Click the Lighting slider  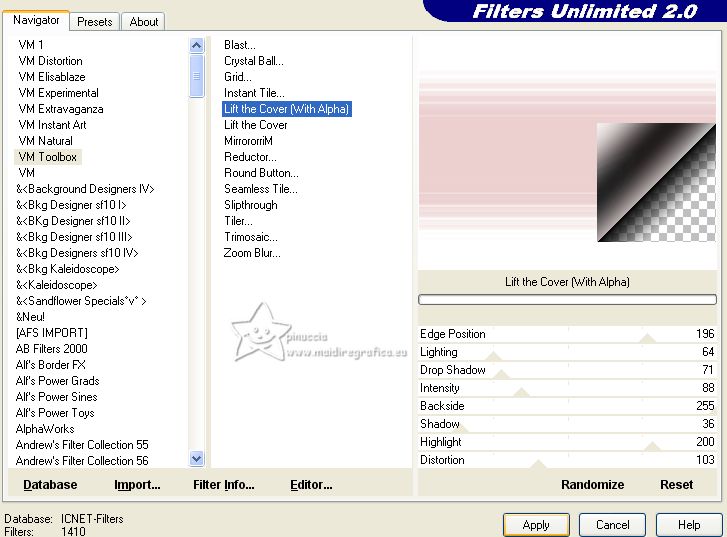click(567, 352)
